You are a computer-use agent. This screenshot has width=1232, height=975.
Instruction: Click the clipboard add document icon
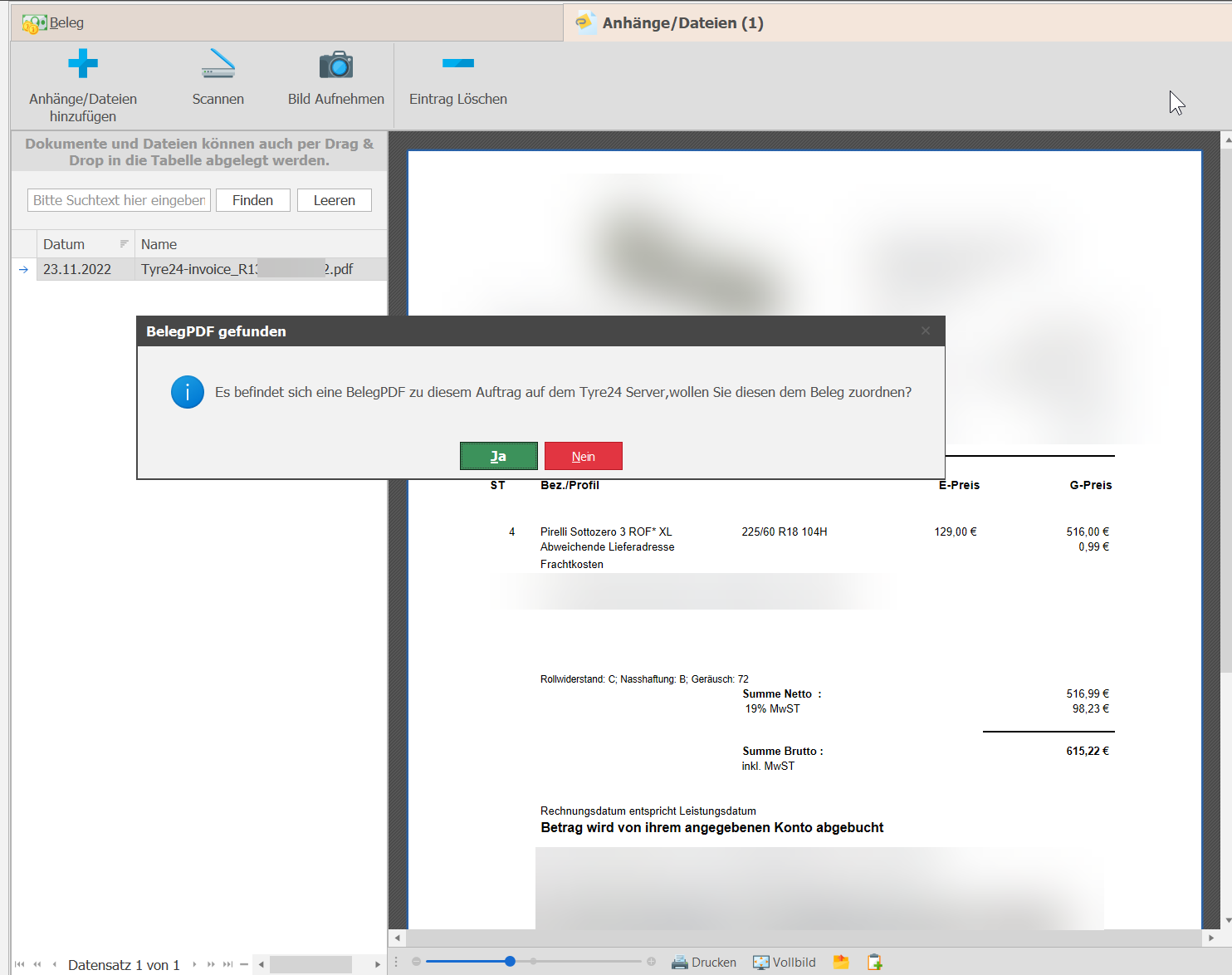click(874, 962)
